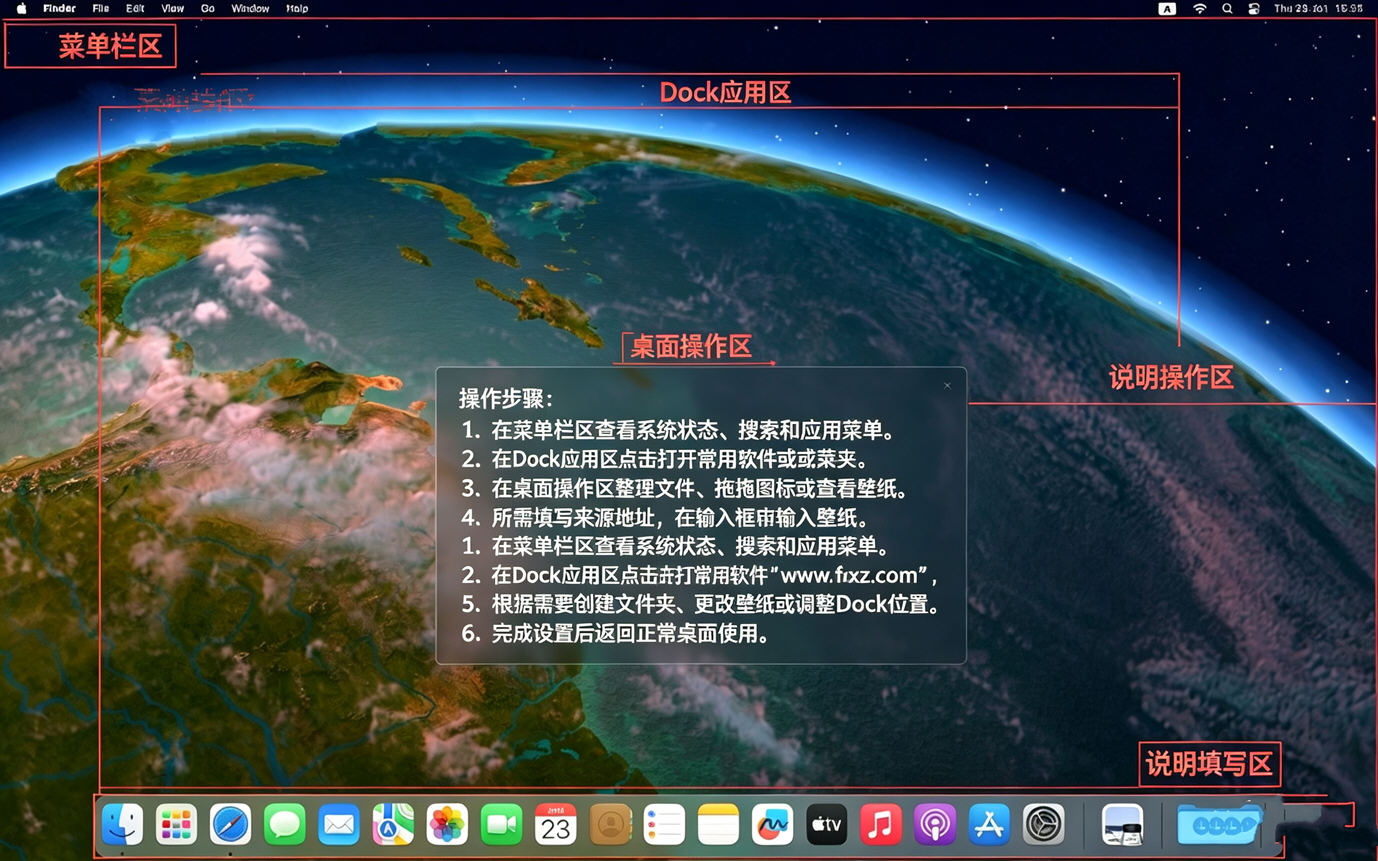The height and width of the screenshot is (861, 1378).
Task: Launch Maps from the Dock
Action: [393, 825]
